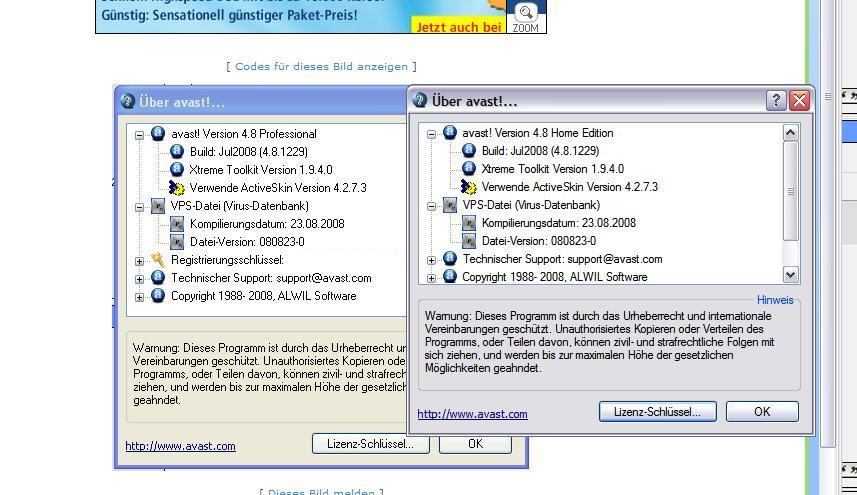Select 'Verwende ActiveSkin Version 4.2.7.3' in Home Edition window

coord(570,186)
